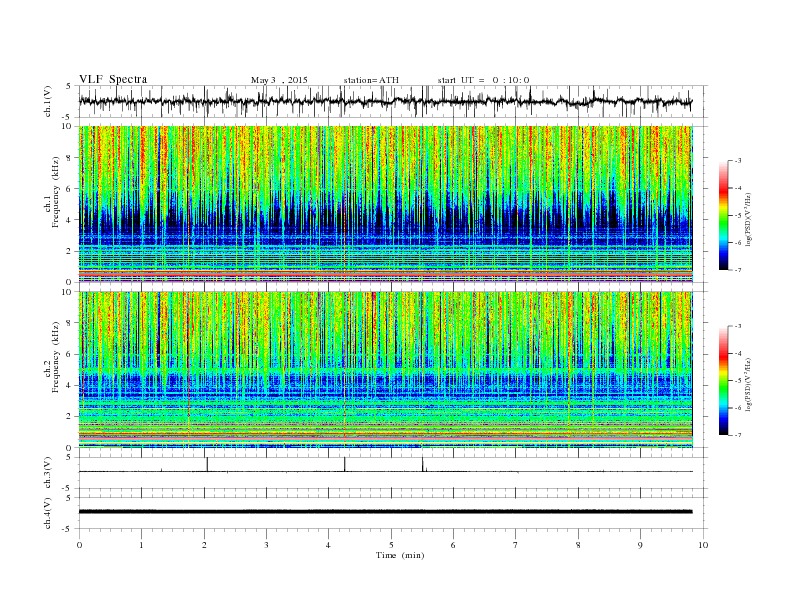Click the ch.1 voltage waveform trace

[385, 101]
